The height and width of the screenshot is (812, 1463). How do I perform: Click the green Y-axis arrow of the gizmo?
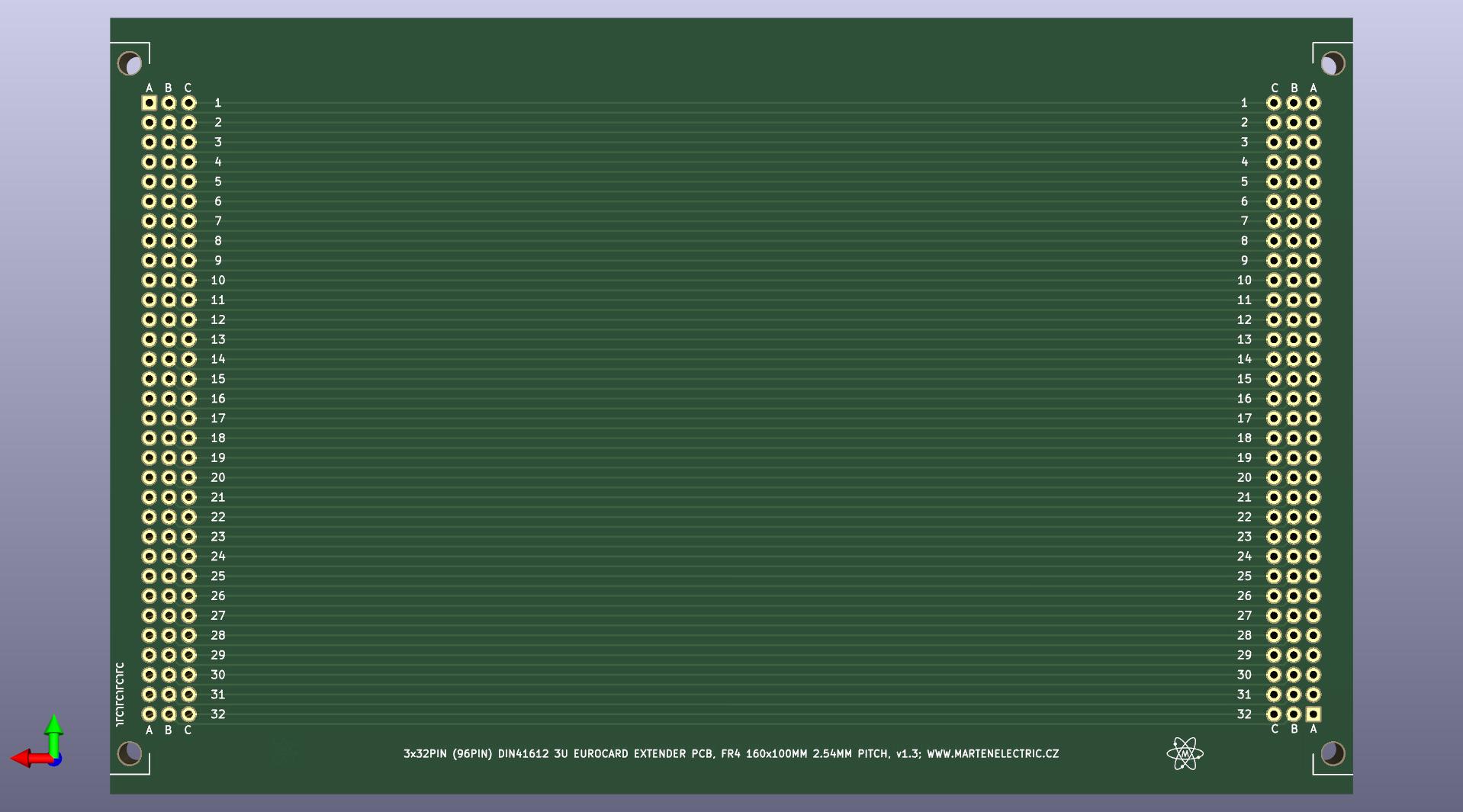(x=53, y=727)
